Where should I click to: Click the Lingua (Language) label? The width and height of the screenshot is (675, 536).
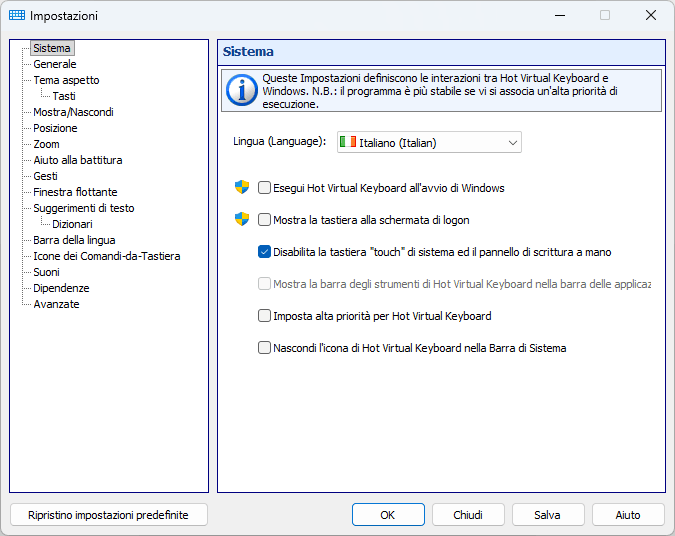click(x=280, y=141)
